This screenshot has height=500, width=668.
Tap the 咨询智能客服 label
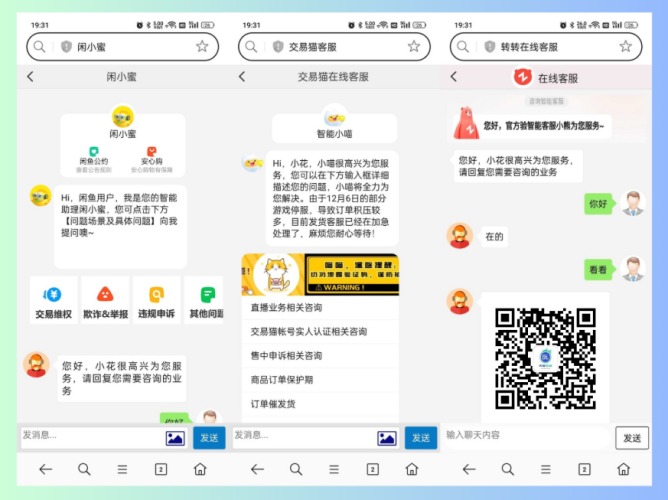point(546,101)
